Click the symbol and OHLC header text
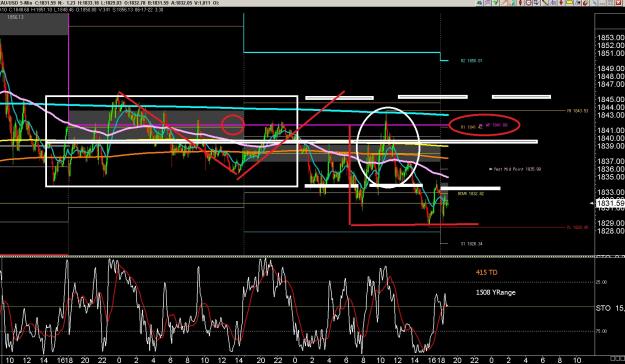The image size is (625, 364). pos(109,3)
